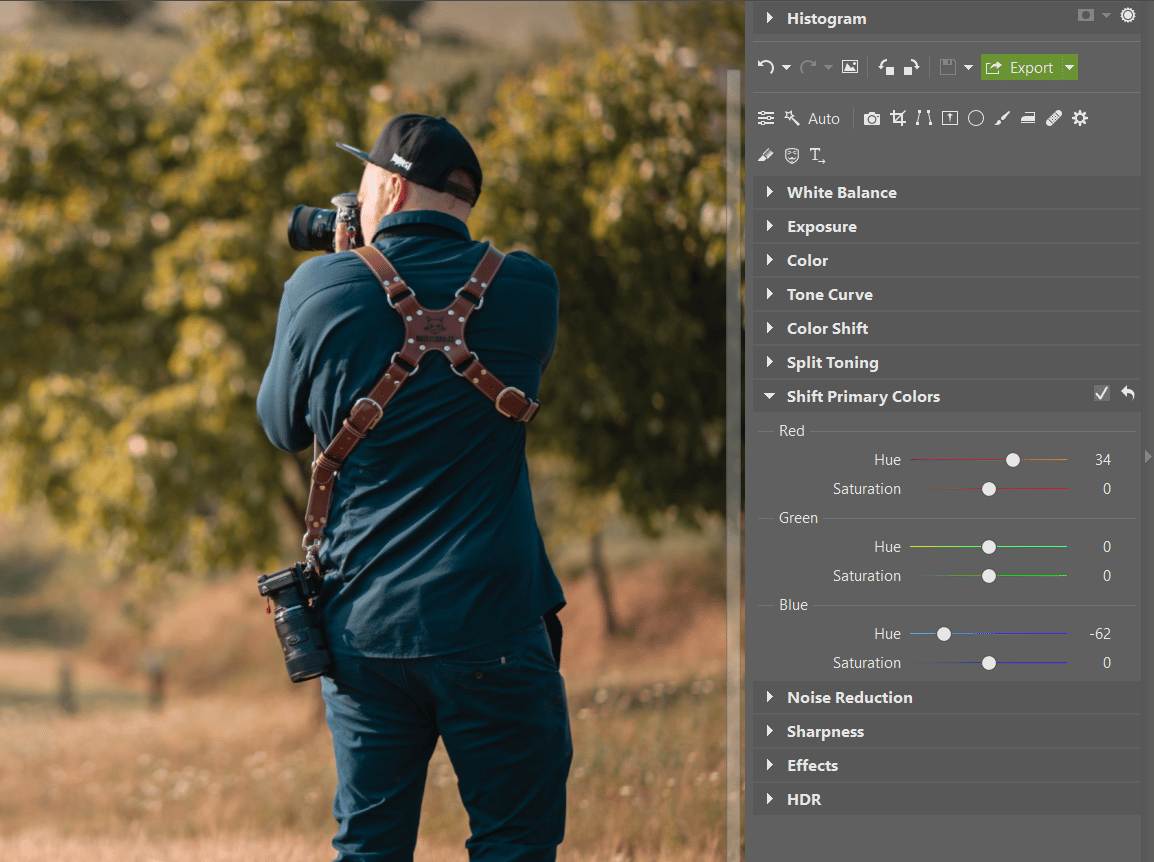Select the Gradient Filter tool

tap(1028, 118)
